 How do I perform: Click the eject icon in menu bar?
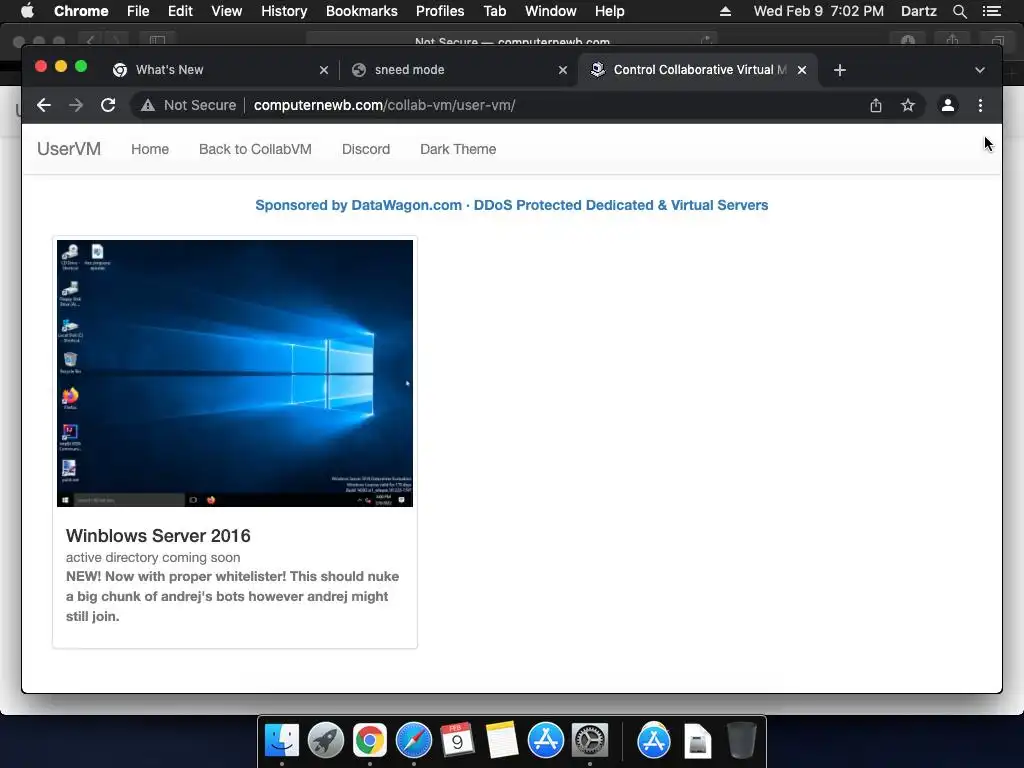(725, 11)
